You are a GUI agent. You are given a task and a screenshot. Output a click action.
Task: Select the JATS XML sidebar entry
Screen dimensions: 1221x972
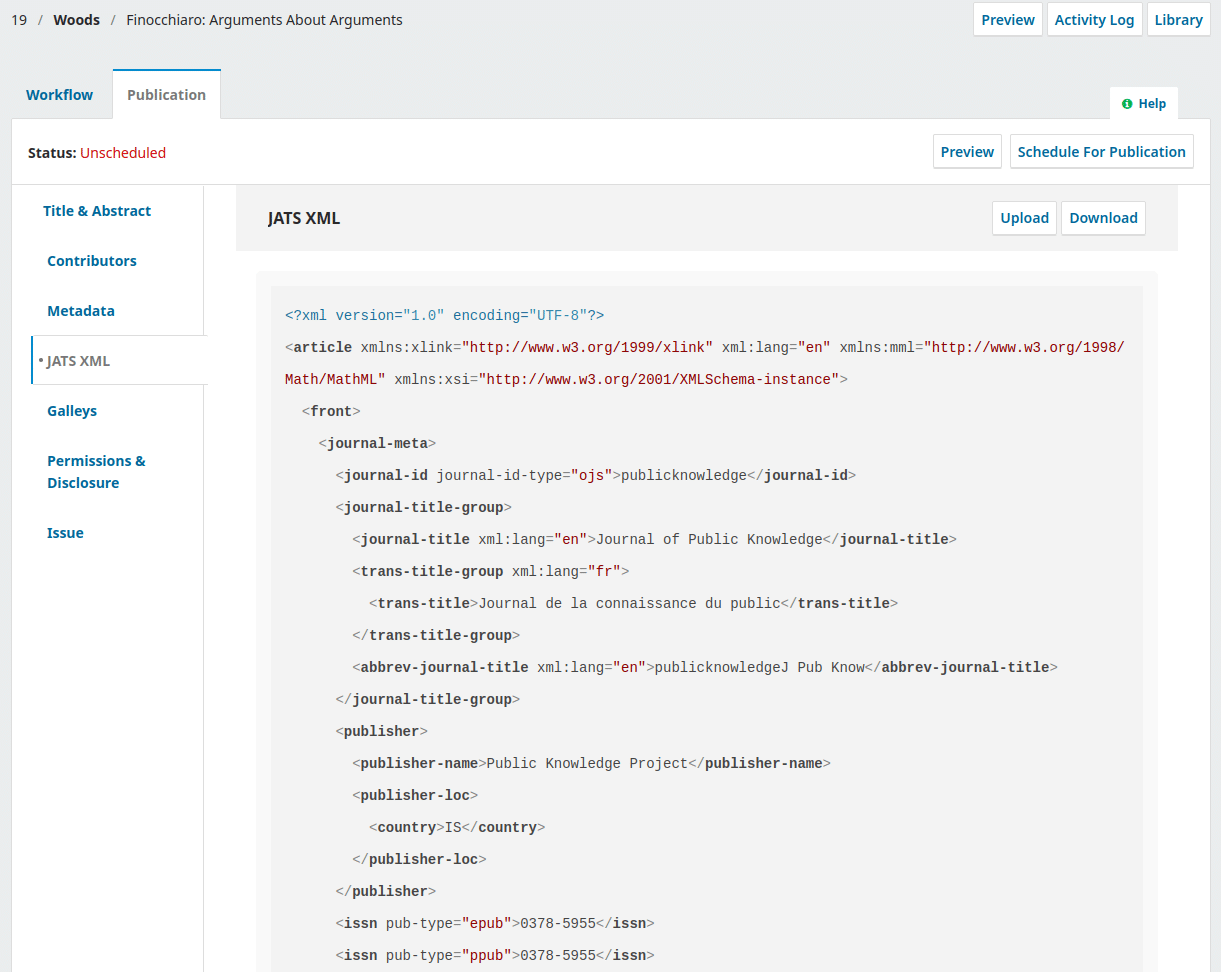point(79,361)
